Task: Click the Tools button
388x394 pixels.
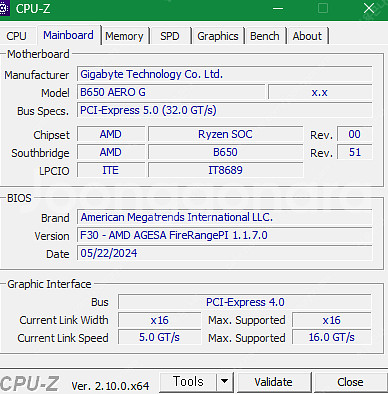Action: (x=188, y=381)
